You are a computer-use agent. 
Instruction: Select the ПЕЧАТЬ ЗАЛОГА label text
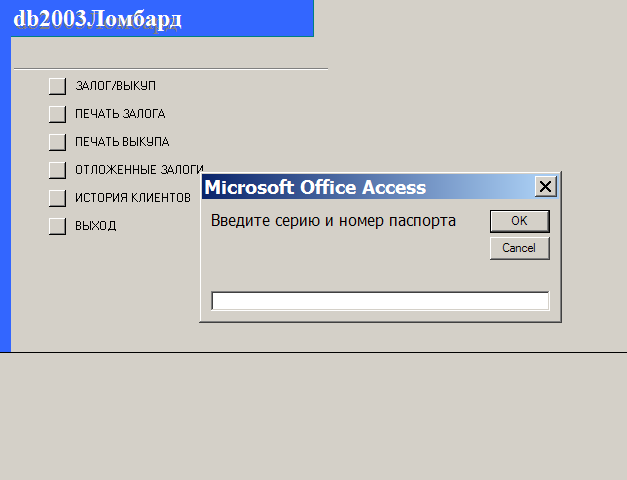[x=120, y=114]
